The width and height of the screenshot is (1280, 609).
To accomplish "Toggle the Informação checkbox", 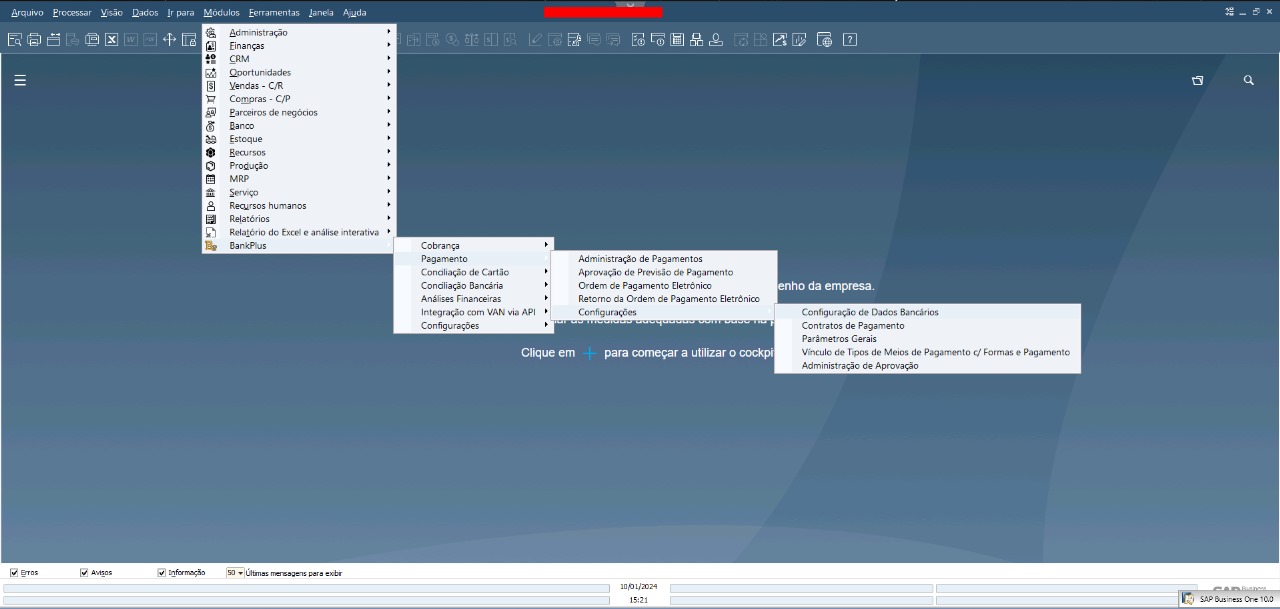I will [x=161, y=572].
